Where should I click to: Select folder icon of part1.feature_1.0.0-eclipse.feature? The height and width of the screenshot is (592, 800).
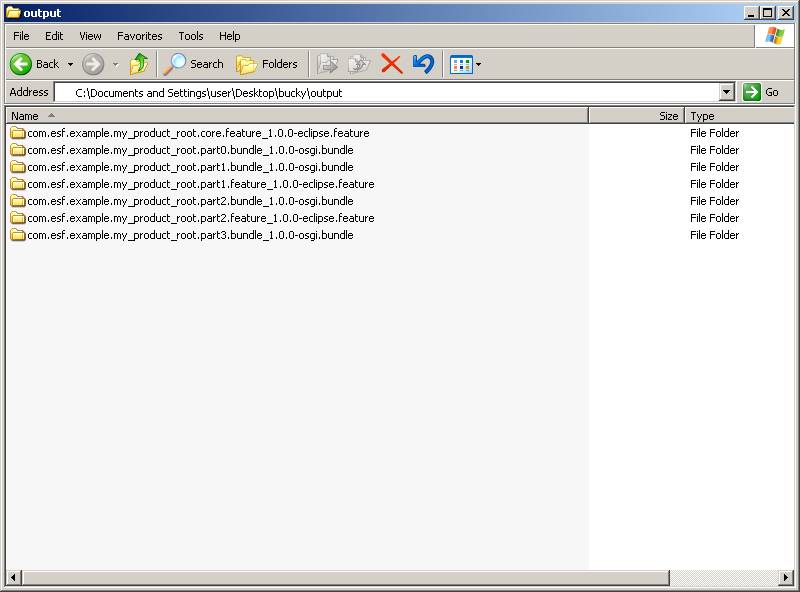[18, 184]
